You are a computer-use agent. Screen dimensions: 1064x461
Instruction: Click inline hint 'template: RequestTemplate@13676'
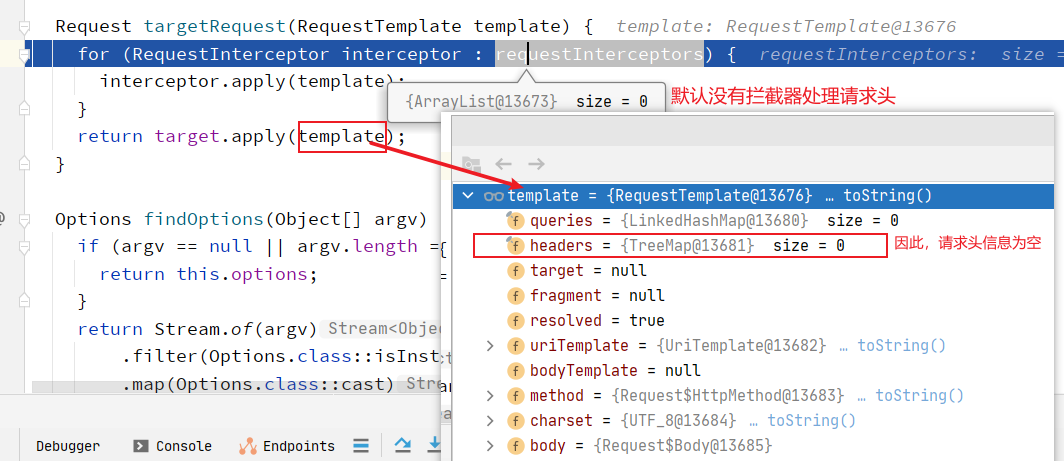pyautogui.click(x=786, y=27)
